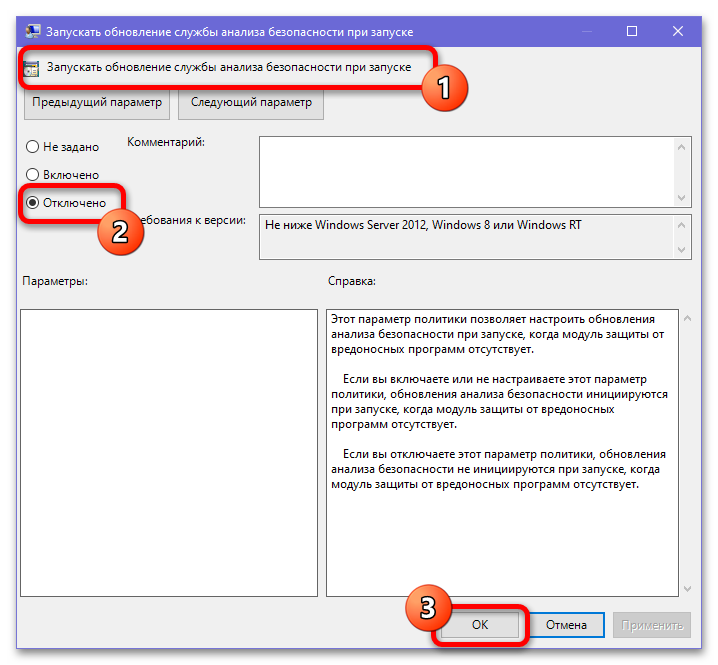
Task: Close the policy dialog window
Action: point(678,31)
